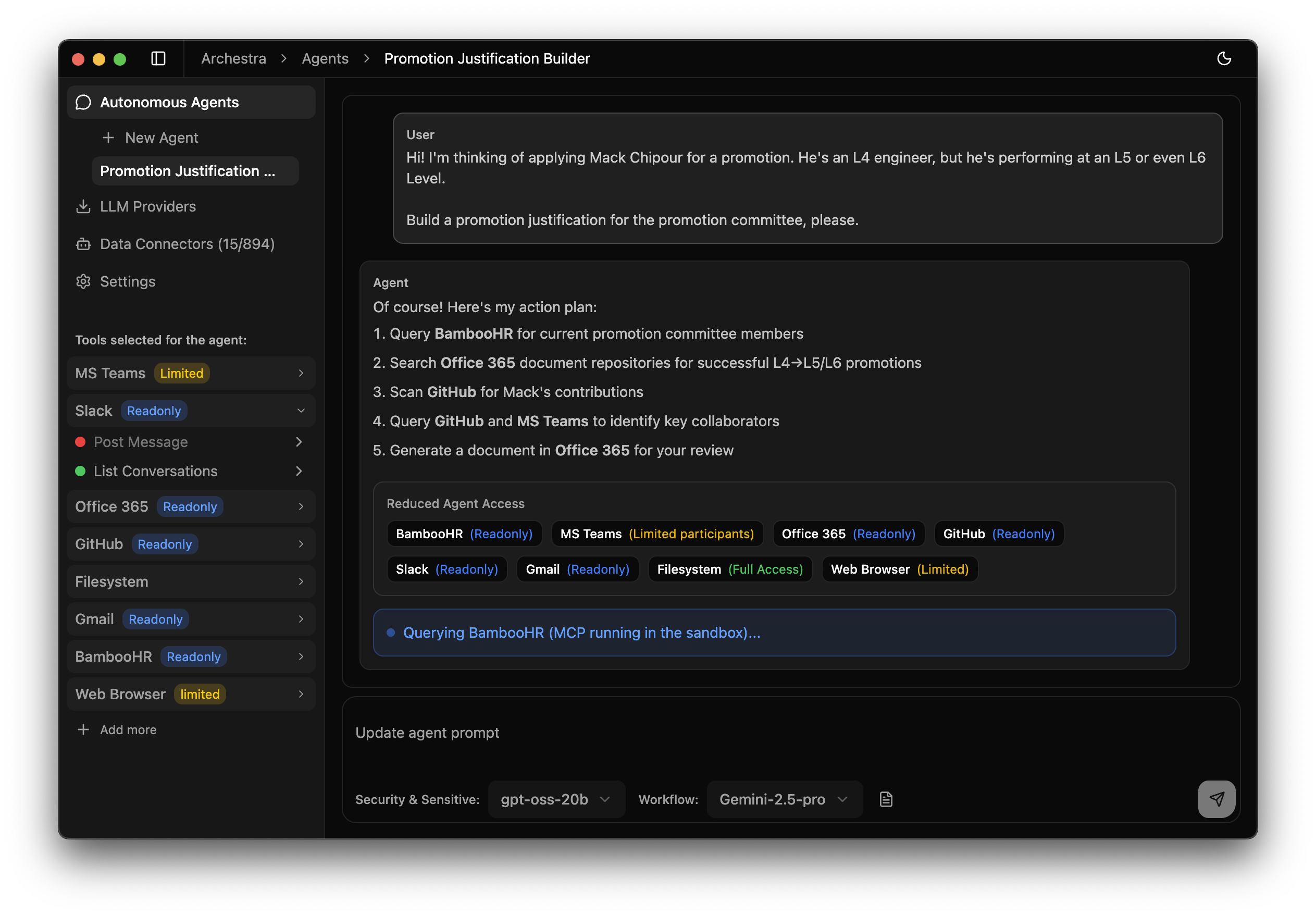The width and height of the screenshot is (1316, 916).
Task: Click the 'Tools selected for the agent:' heading
Action: 160,340
